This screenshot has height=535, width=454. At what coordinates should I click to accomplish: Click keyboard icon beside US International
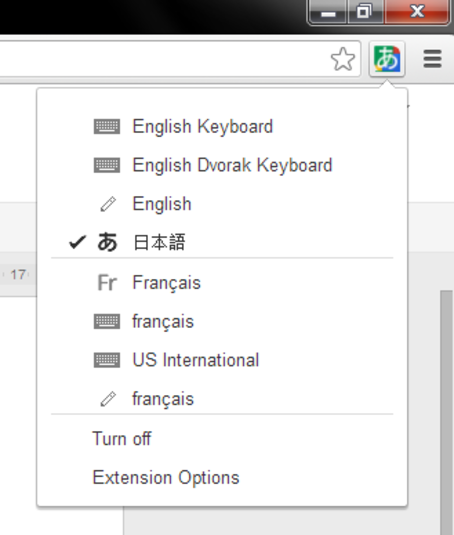[x=107, y=360]
